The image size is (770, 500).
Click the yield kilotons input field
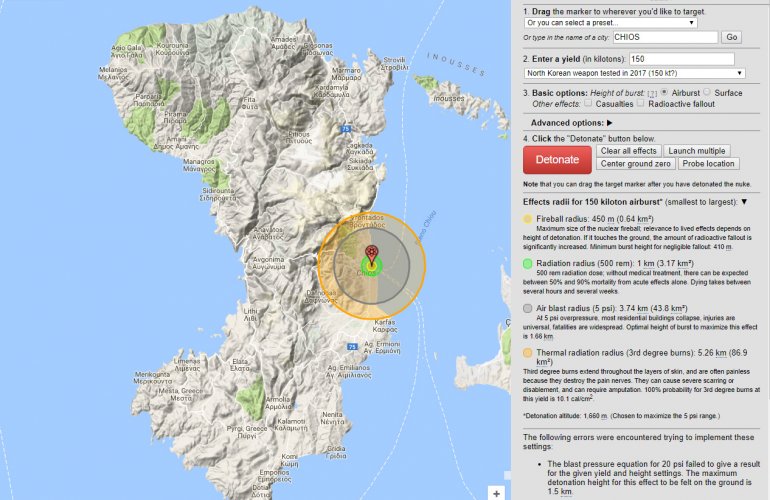tap(682, 59)
